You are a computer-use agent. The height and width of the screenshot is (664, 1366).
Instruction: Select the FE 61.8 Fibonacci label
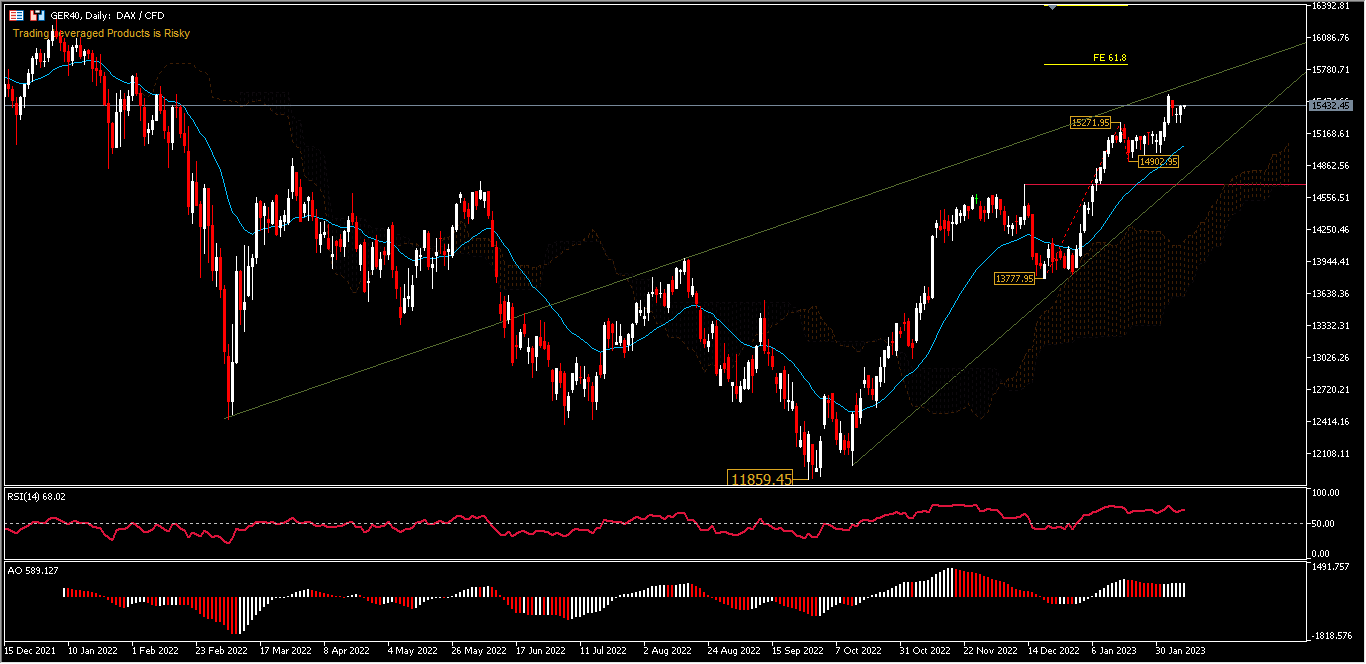[1109, 58]
